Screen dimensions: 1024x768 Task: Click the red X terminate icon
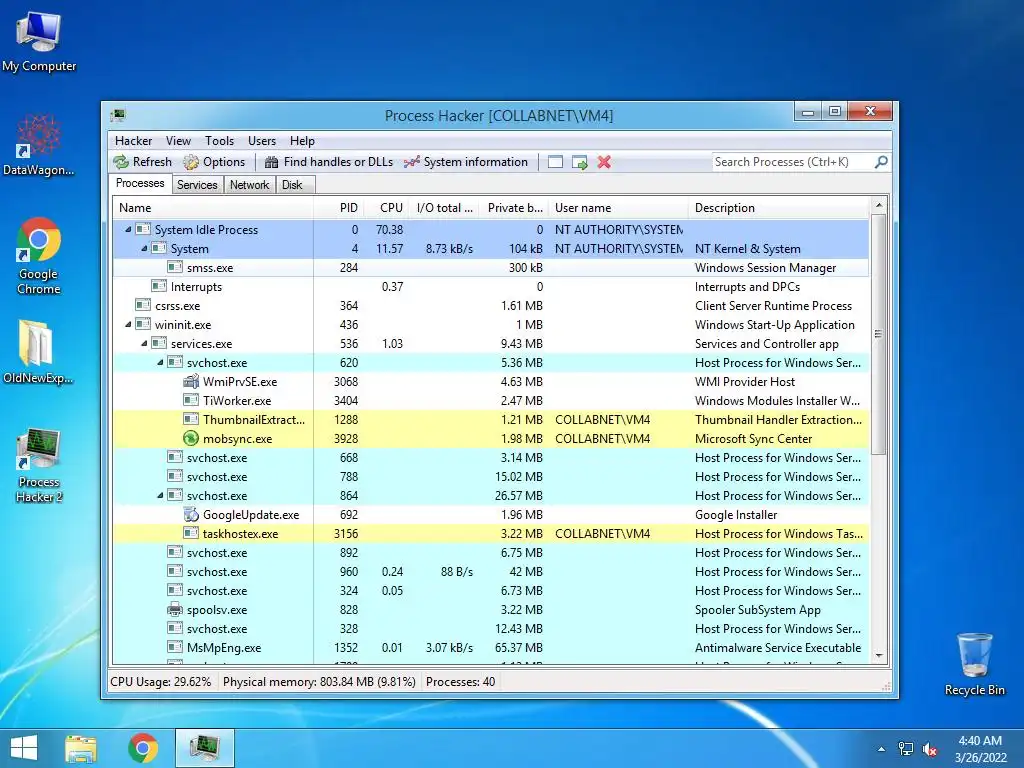[x=604, y=162]
